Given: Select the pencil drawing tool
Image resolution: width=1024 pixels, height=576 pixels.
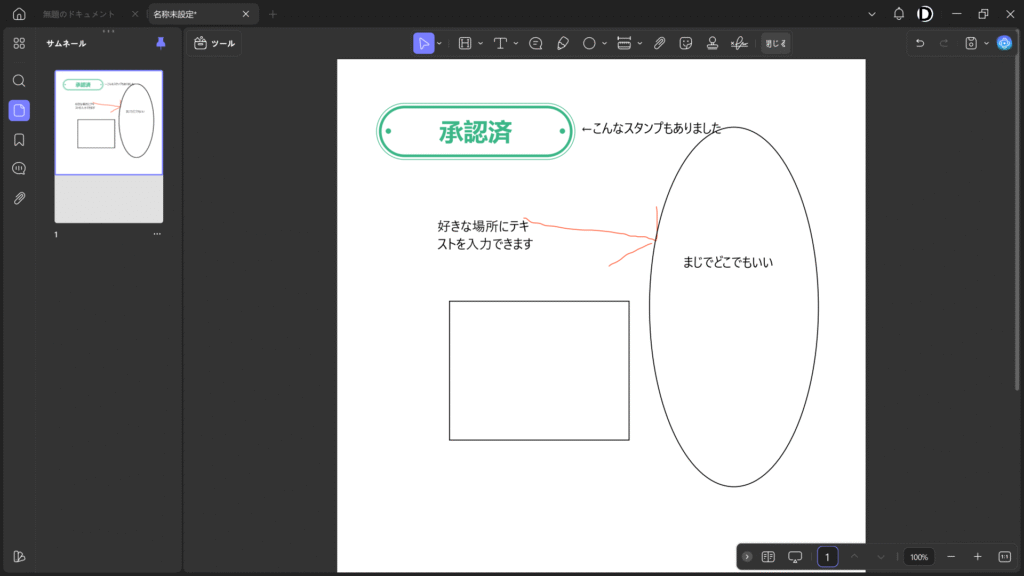Looking at the screenshot, I should [562, 43].
